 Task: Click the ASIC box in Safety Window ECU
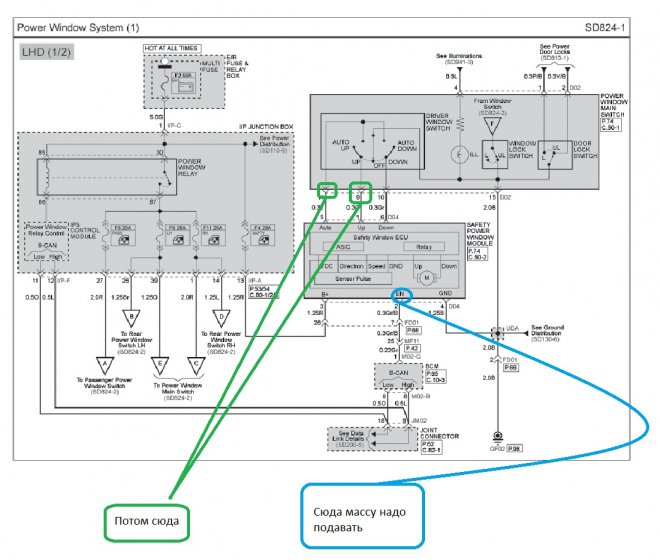click(343, 247)
